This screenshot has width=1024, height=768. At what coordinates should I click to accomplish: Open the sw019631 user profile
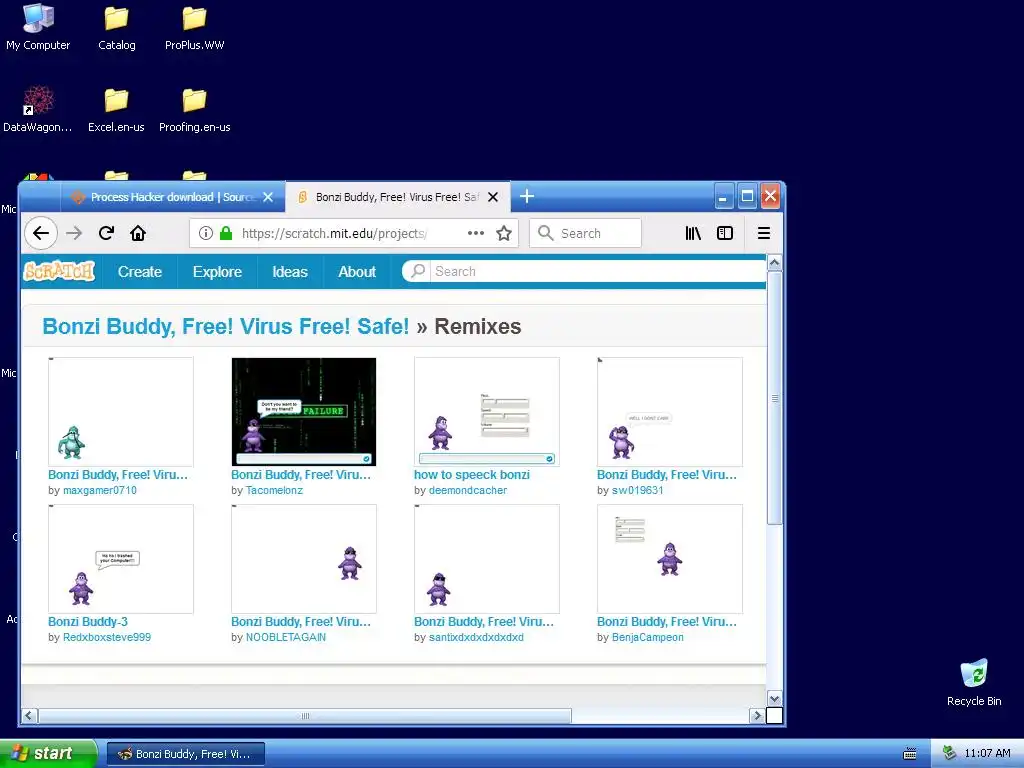coord(637,490)
